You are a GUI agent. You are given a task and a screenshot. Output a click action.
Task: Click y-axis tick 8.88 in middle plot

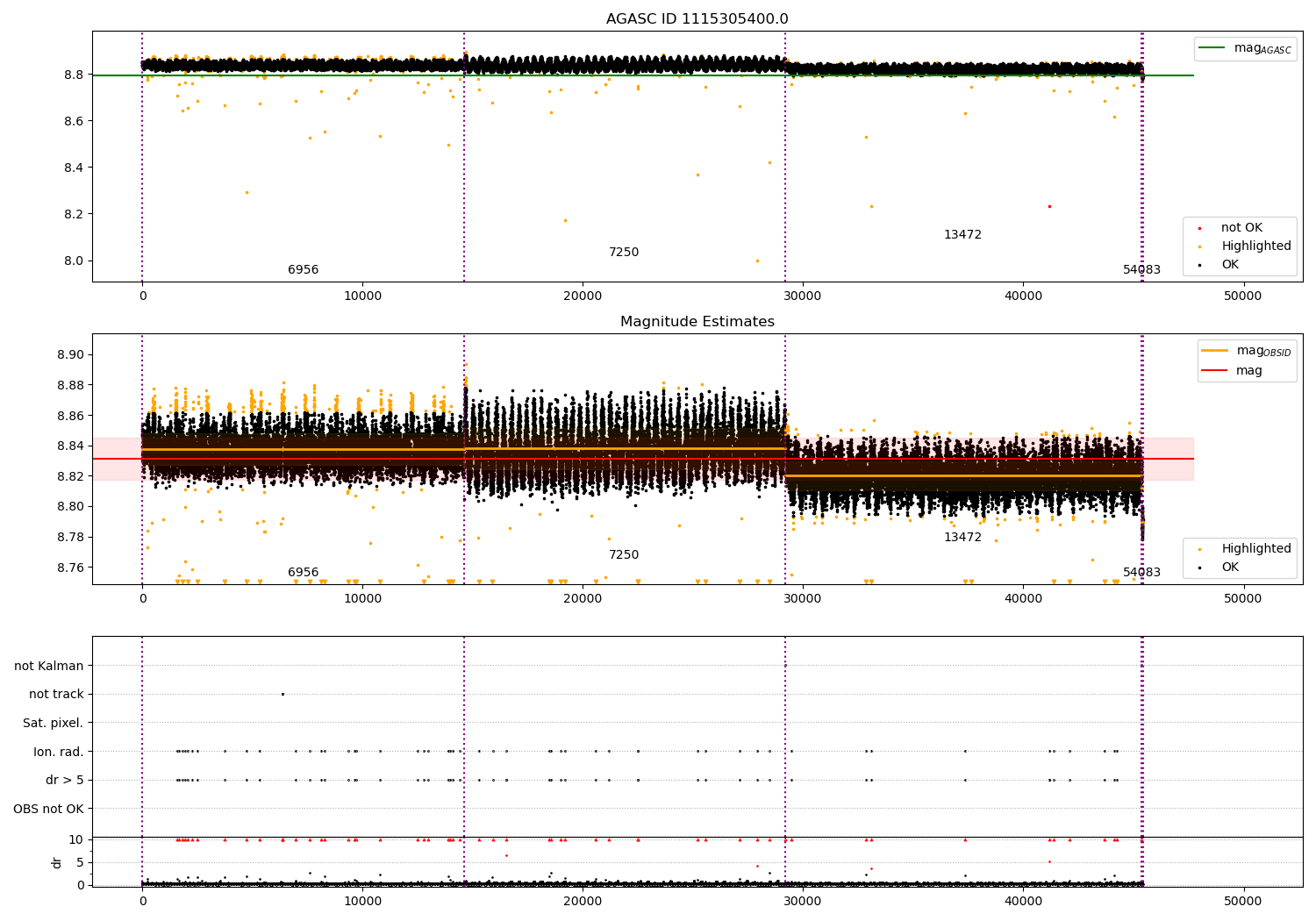click(x=70, y=385)
